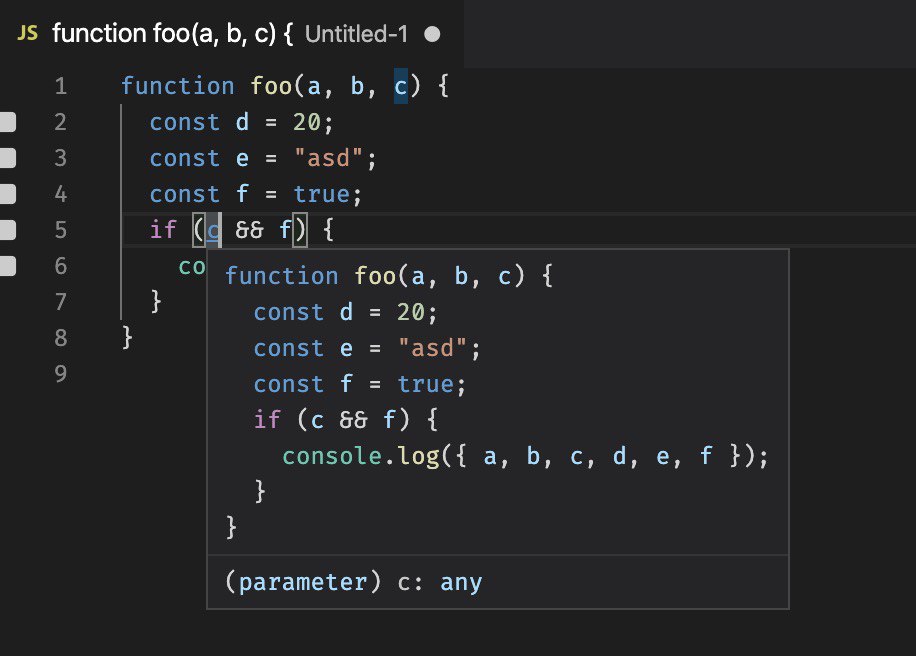Click the 'function' keyword on editor line 1
The height and width of the screenshot is (656, 916).
178,86
